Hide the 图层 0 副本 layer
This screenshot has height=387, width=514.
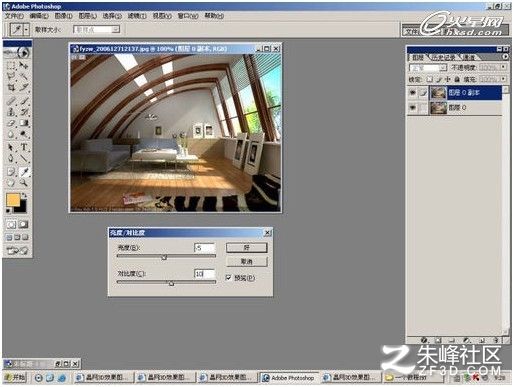(x=413, y=93)
